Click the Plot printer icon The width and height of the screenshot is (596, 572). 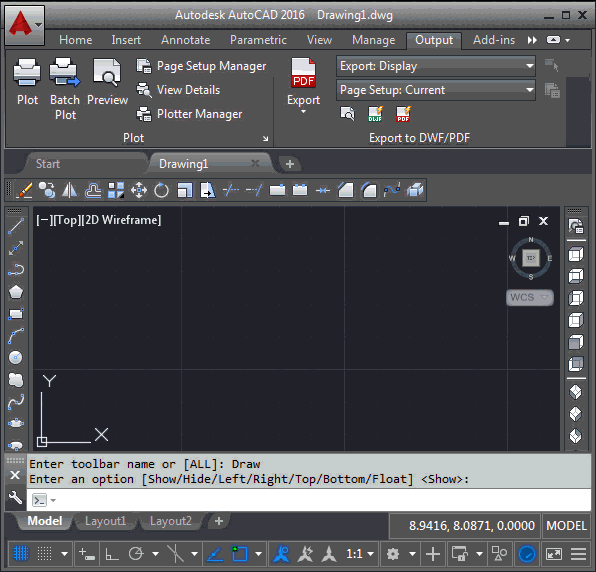click(27, 72)
